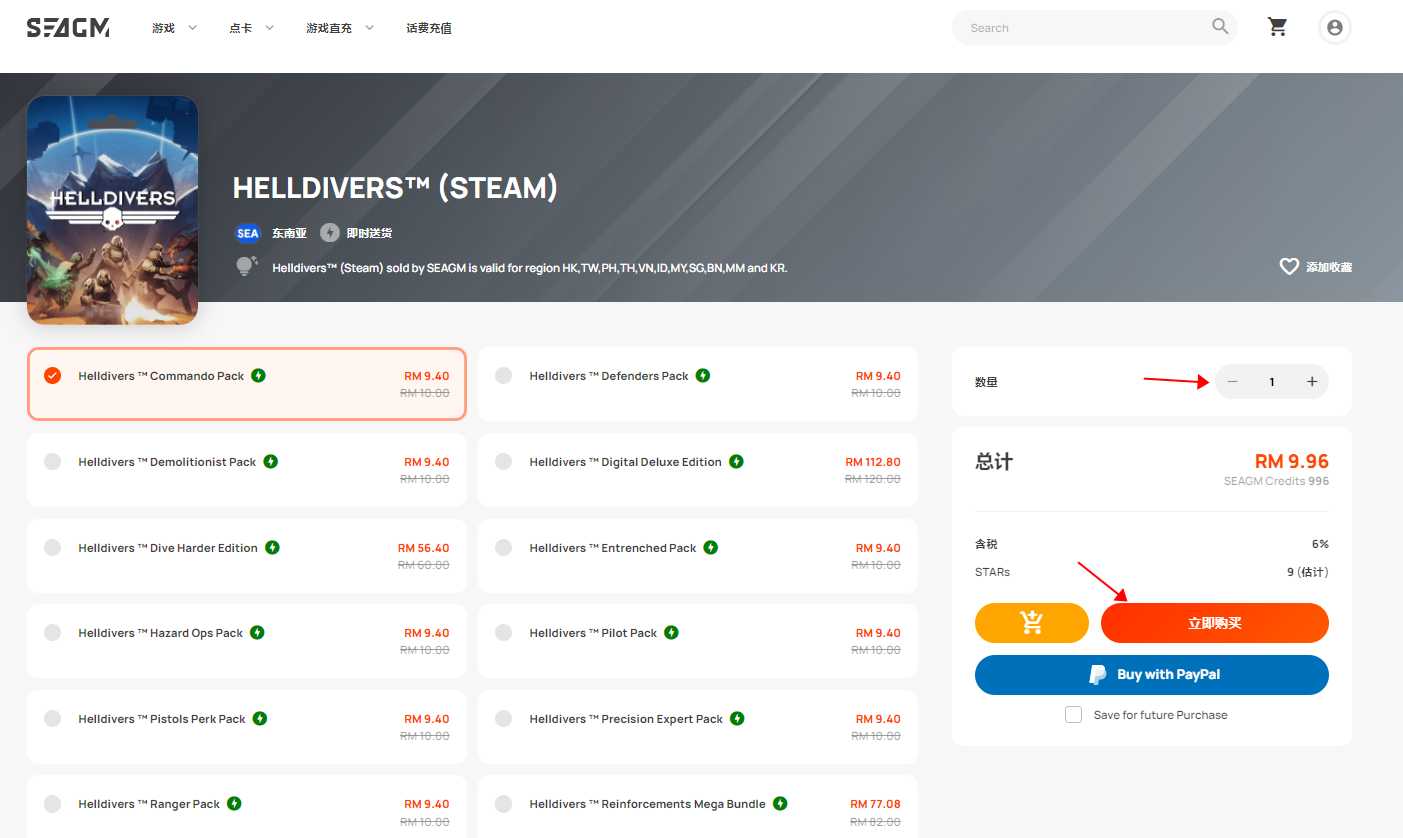Click green lightning icon beside Hazard Ops Pack
The height and width of the screenshot is (838, 1403).
257,633
